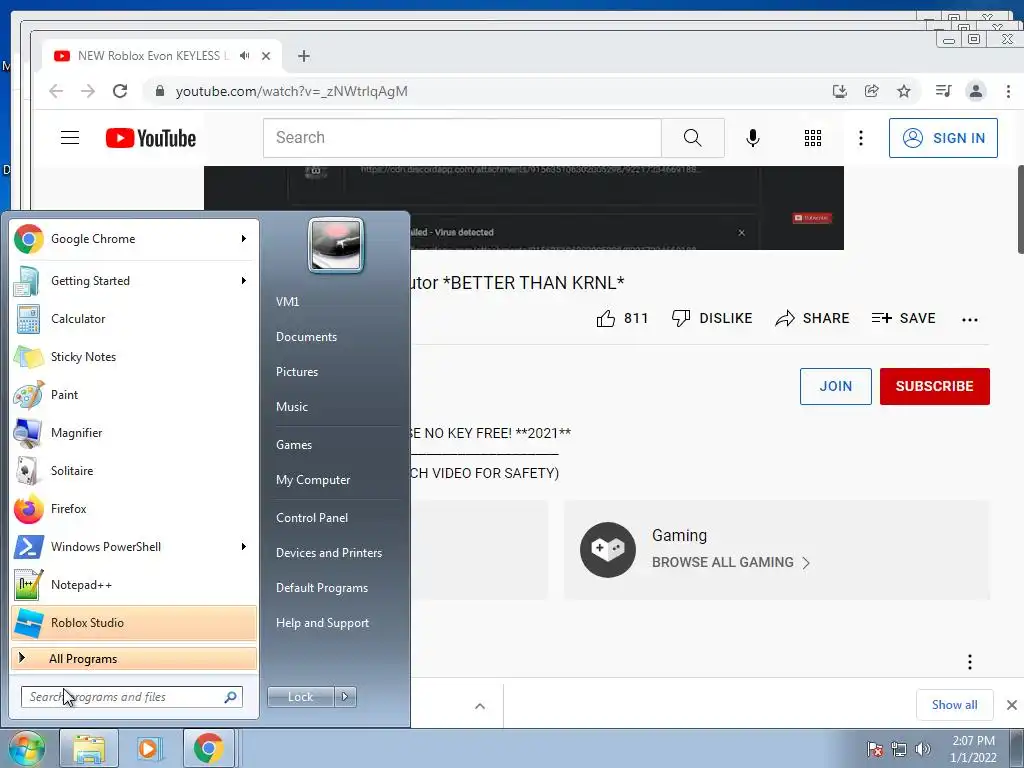Click SHARE under the video
Screen dimensions: 1024x768
click(x=812, y=318)
